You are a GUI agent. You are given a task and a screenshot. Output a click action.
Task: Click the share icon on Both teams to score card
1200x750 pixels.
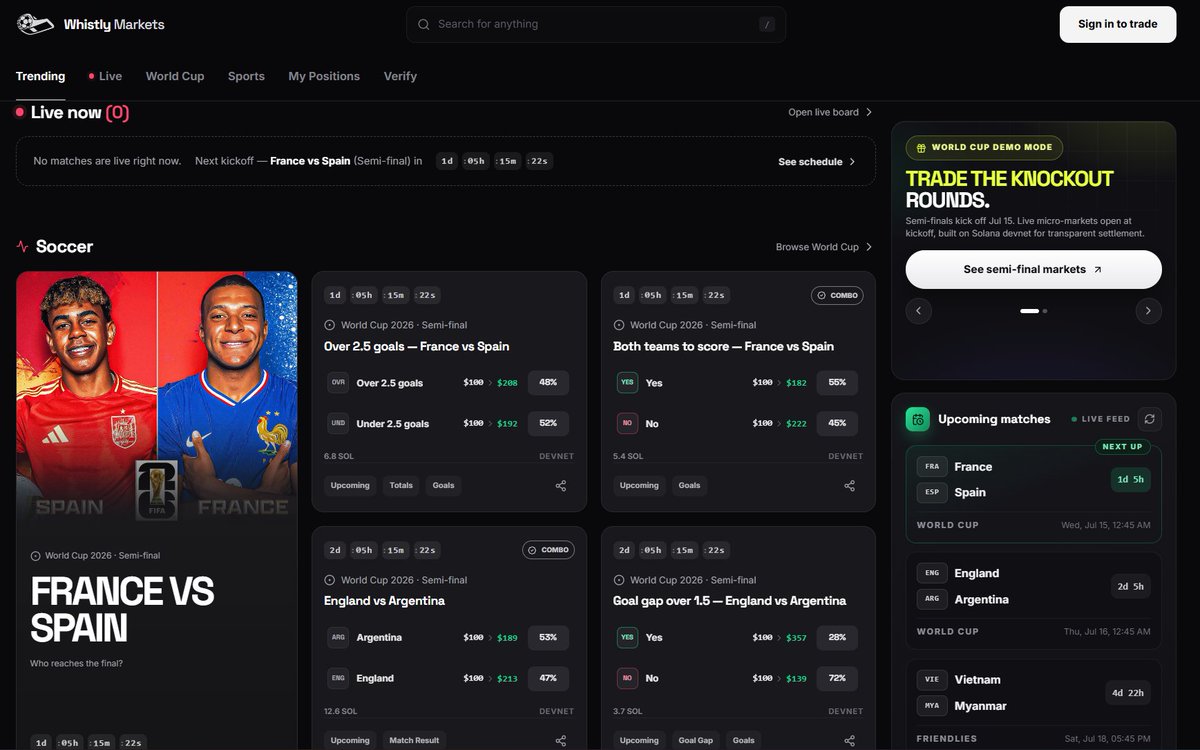[850, 486]
